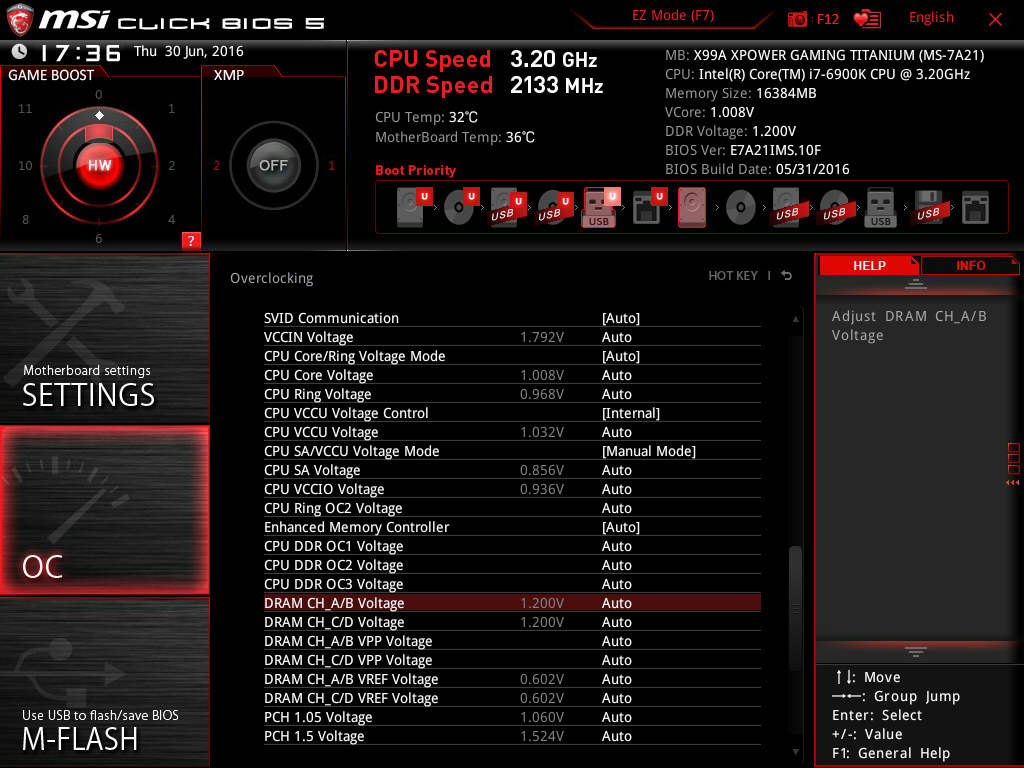
Task: Switch to EZ Mode (F7)
Action: [x=673, y=16]
